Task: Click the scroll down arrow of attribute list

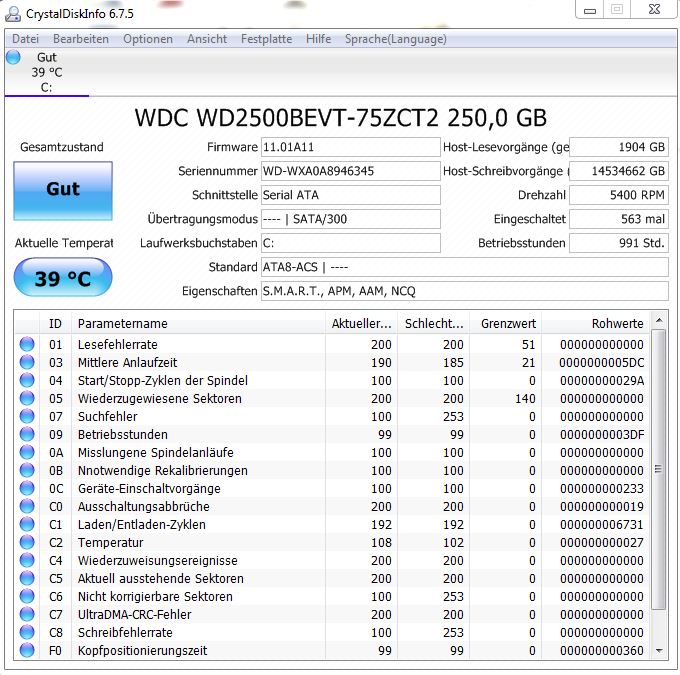Action: (659, 651)
